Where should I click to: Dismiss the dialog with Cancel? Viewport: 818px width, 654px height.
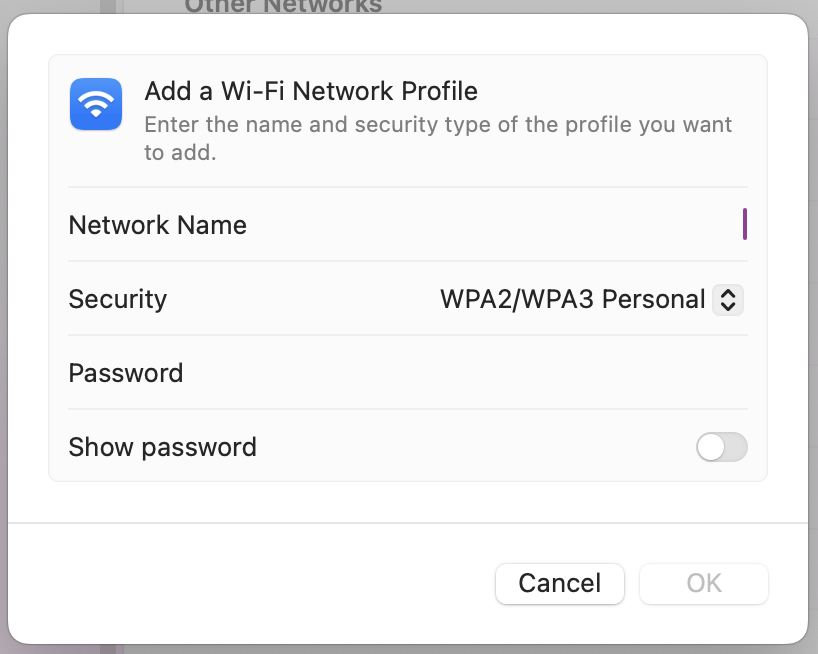pos(559,583)
